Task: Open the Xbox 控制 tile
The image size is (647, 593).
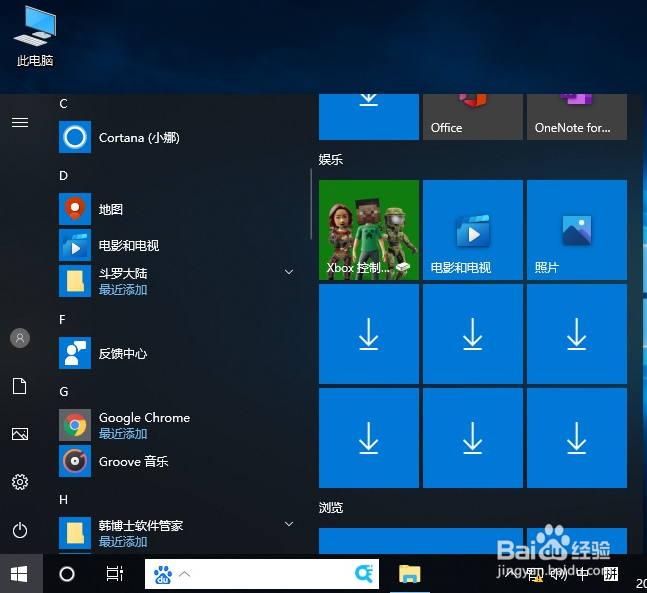Action: click(x=369, y=230)
